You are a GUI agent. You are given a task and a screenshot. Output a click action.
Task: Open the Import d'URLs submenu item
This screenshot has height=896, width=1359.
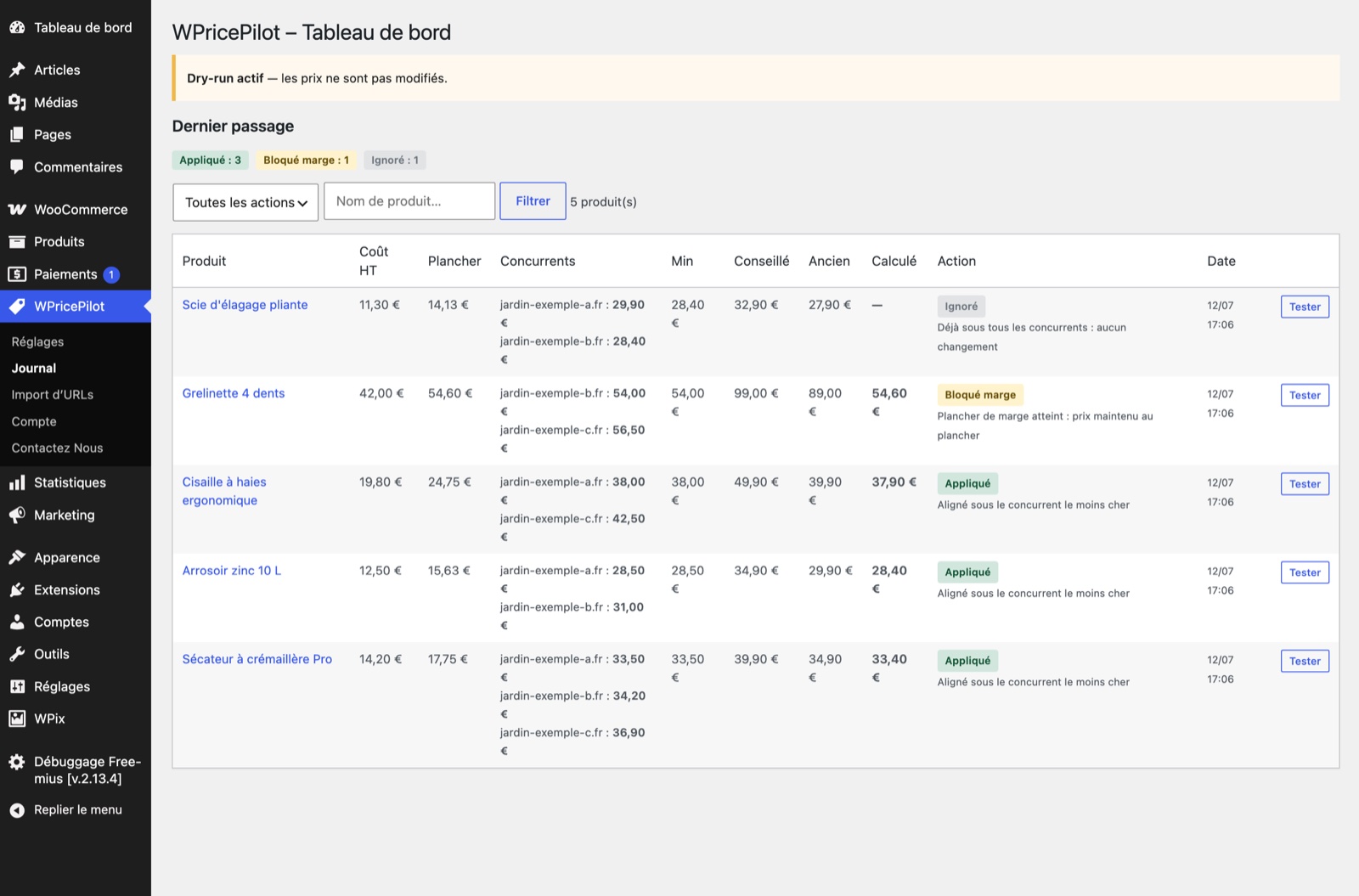pyautogui.click(x=53, y=394)
